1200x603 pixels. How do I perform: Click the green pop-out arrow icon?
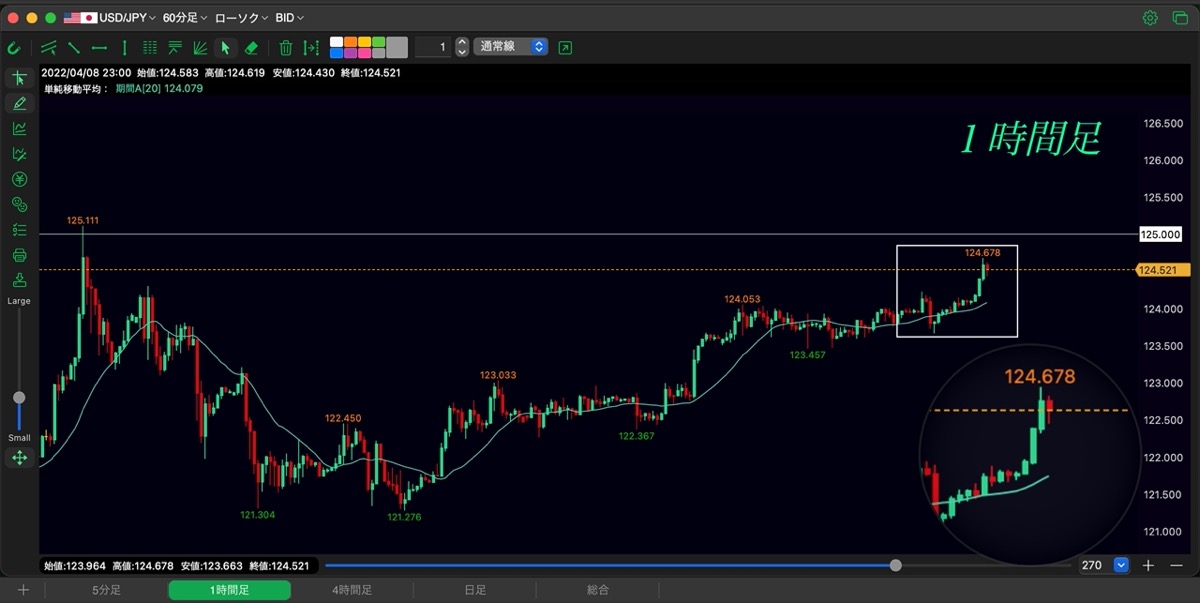coord(566,47)
